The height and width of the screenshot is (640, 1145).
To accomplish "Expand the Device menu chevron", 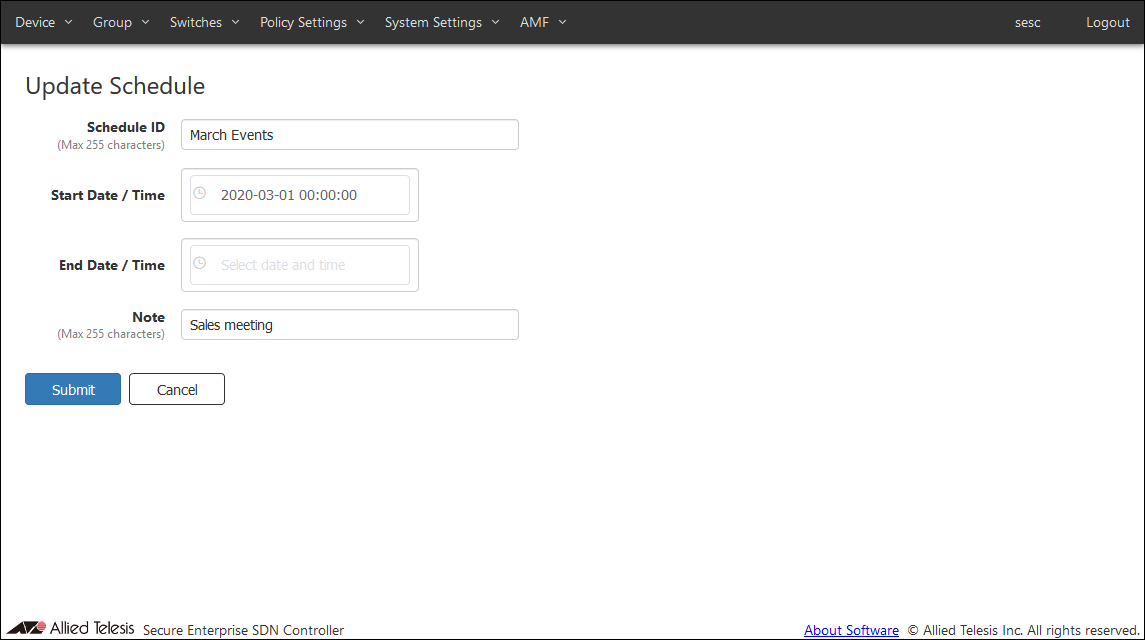I will coord(68,22).
